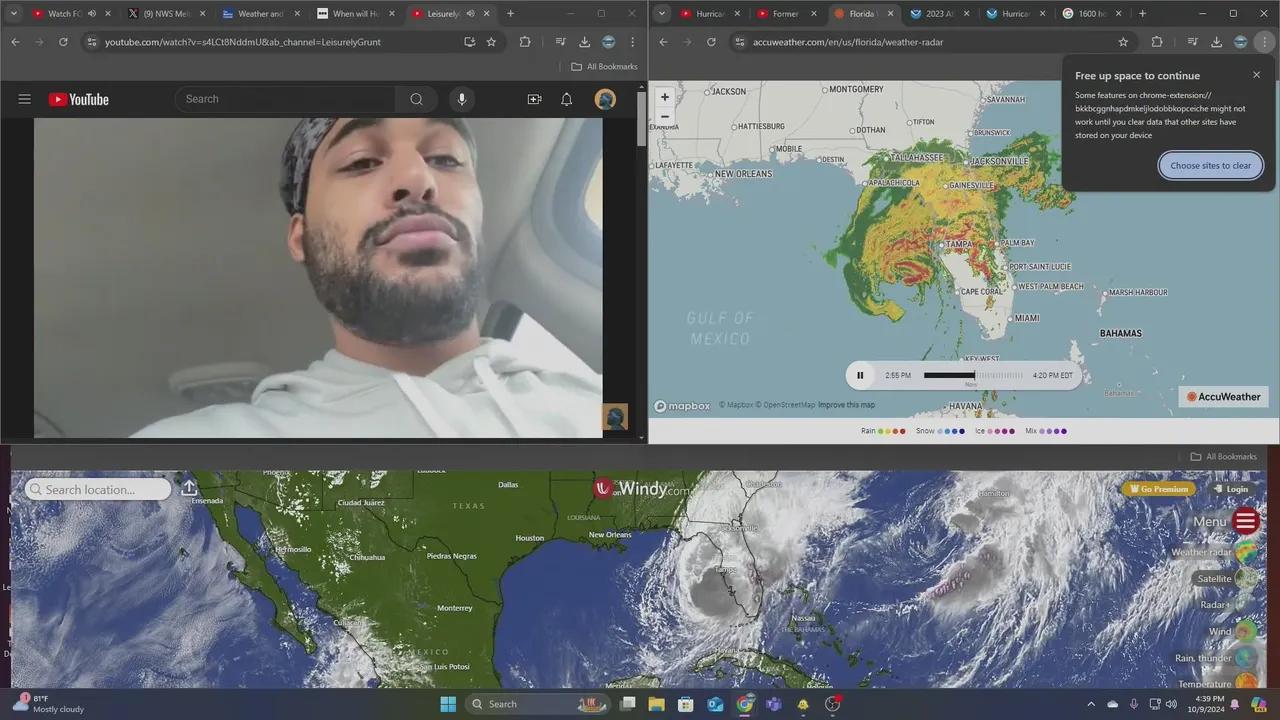Image resolution: width=1280 pixels, height=720 pixels.
Task: Select the Radar+ layer in Windy
Action: click(1228, 605)
